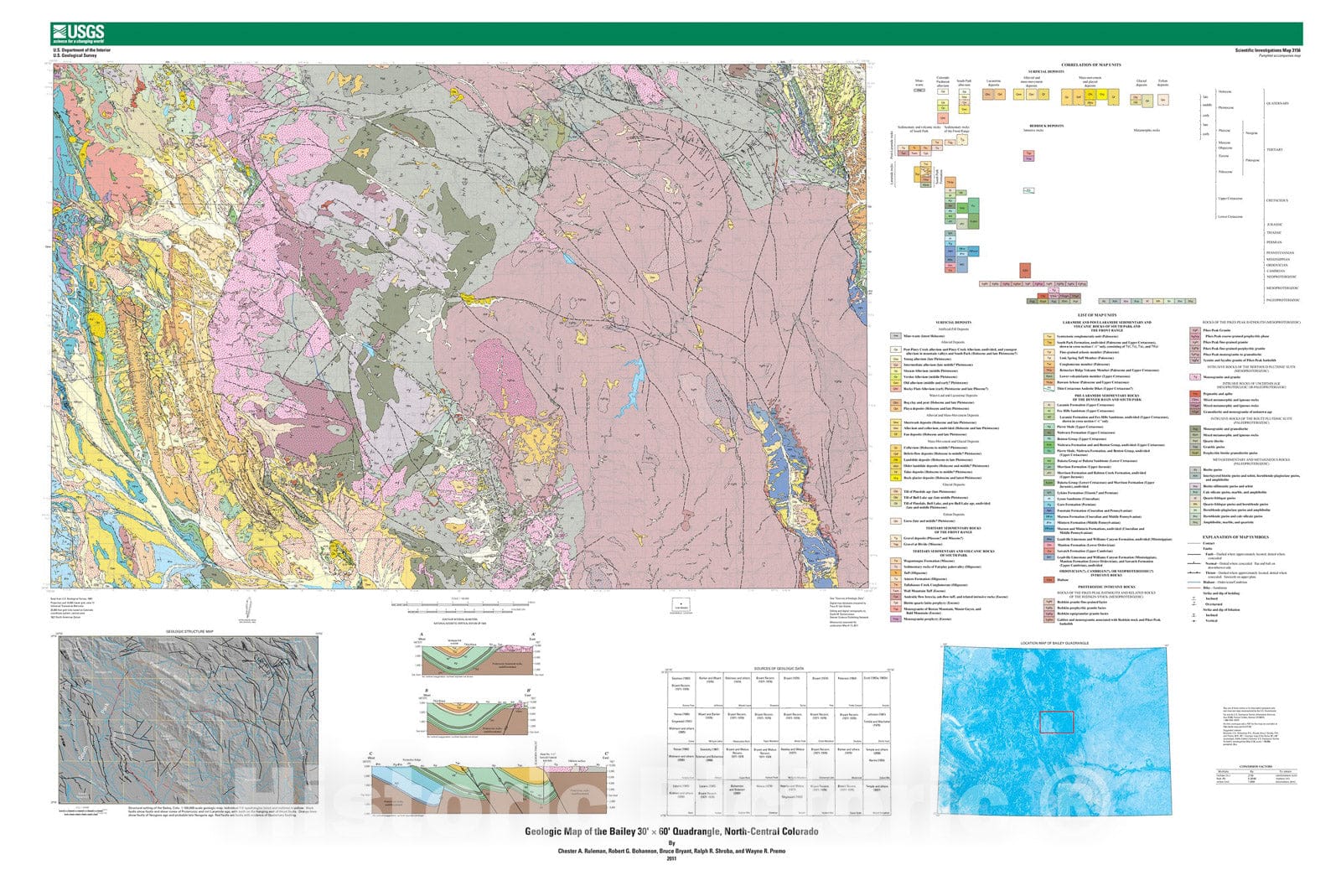1341x896 pixels.
Task: Click the 'PERMIAN' period label
Action: 1274,242
